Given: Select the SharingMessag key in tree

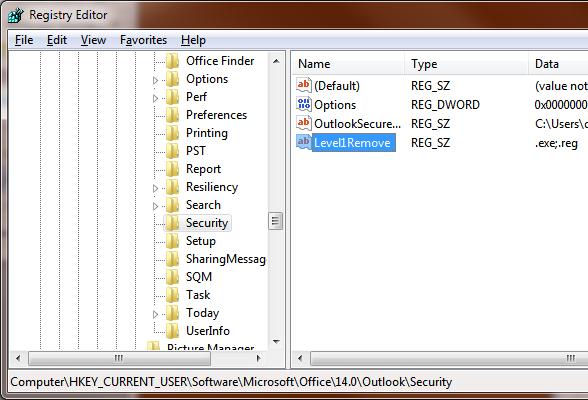Looking at the screenshot, I should tap(226, 259).
